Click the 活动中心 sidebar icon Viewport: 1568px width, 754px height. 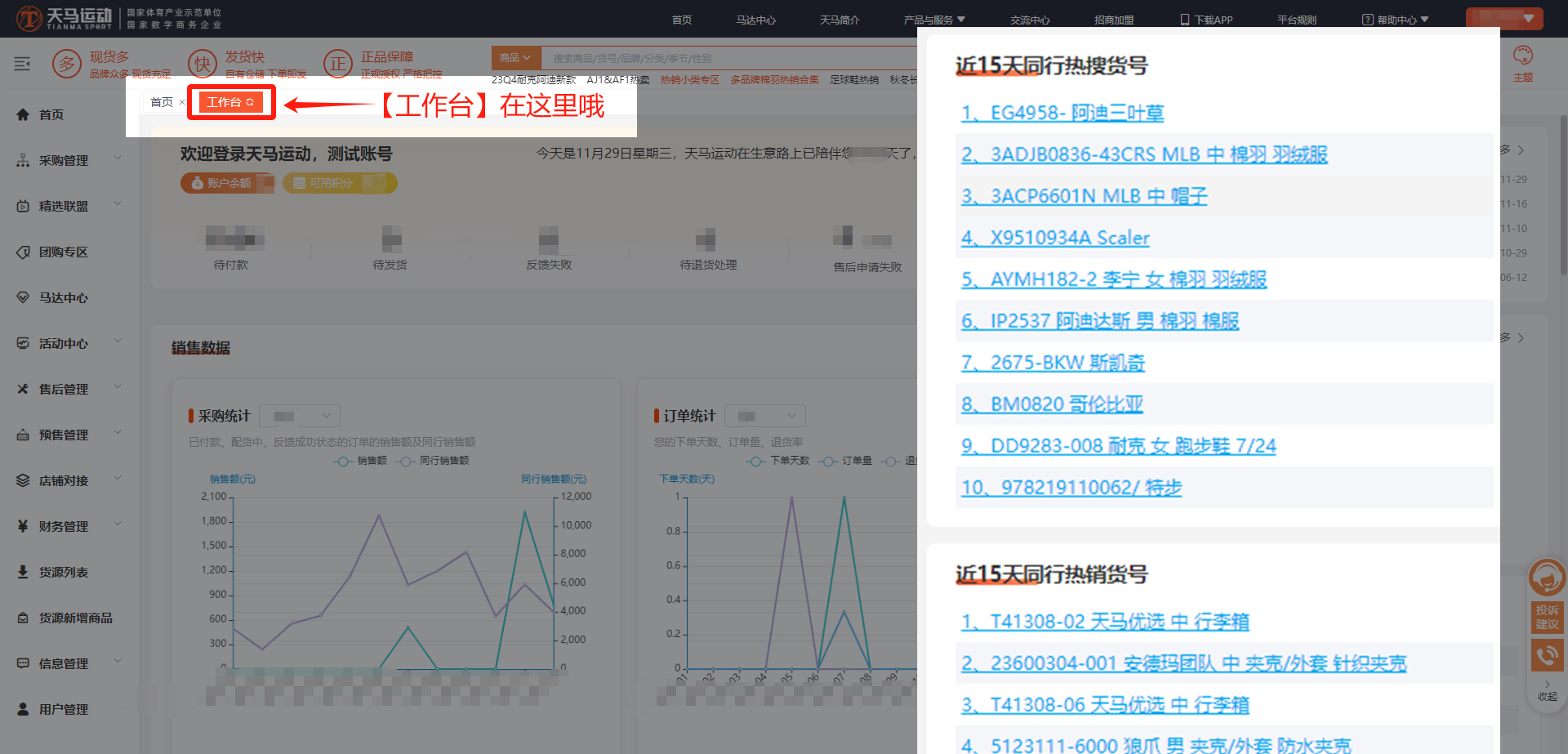pyautogui.click(x=23, y=343)
